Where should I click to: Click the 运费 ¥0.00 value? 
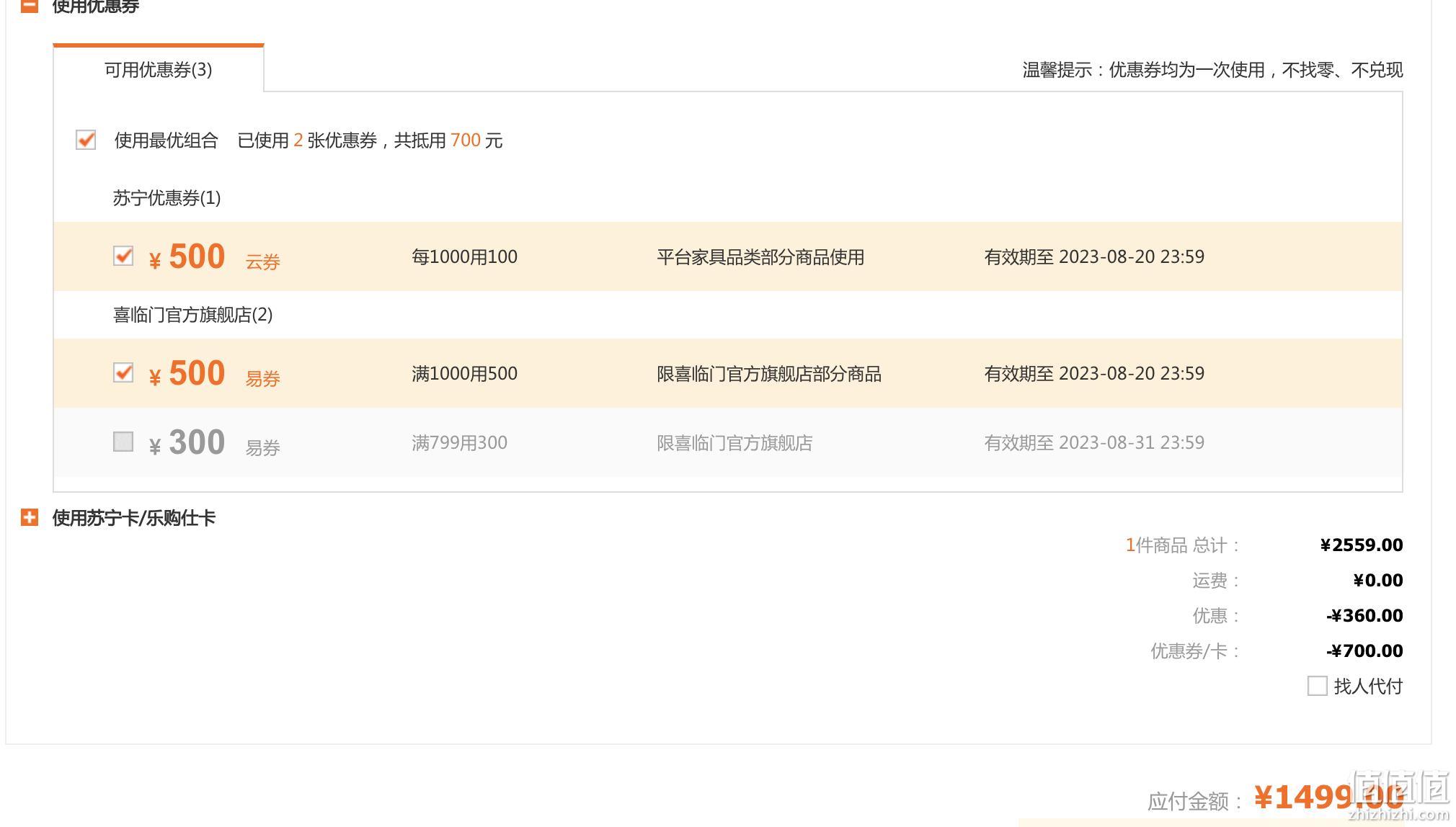click(x=1377, y=581)
